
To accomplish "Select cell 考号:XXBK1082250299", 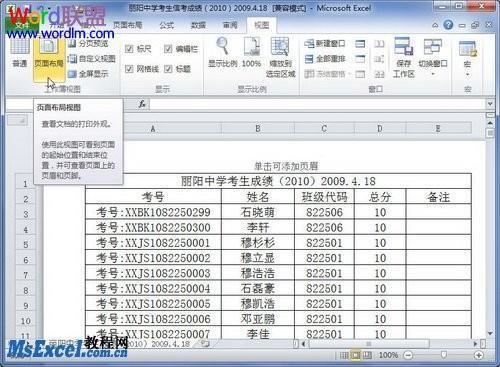I will pos(153,212).
